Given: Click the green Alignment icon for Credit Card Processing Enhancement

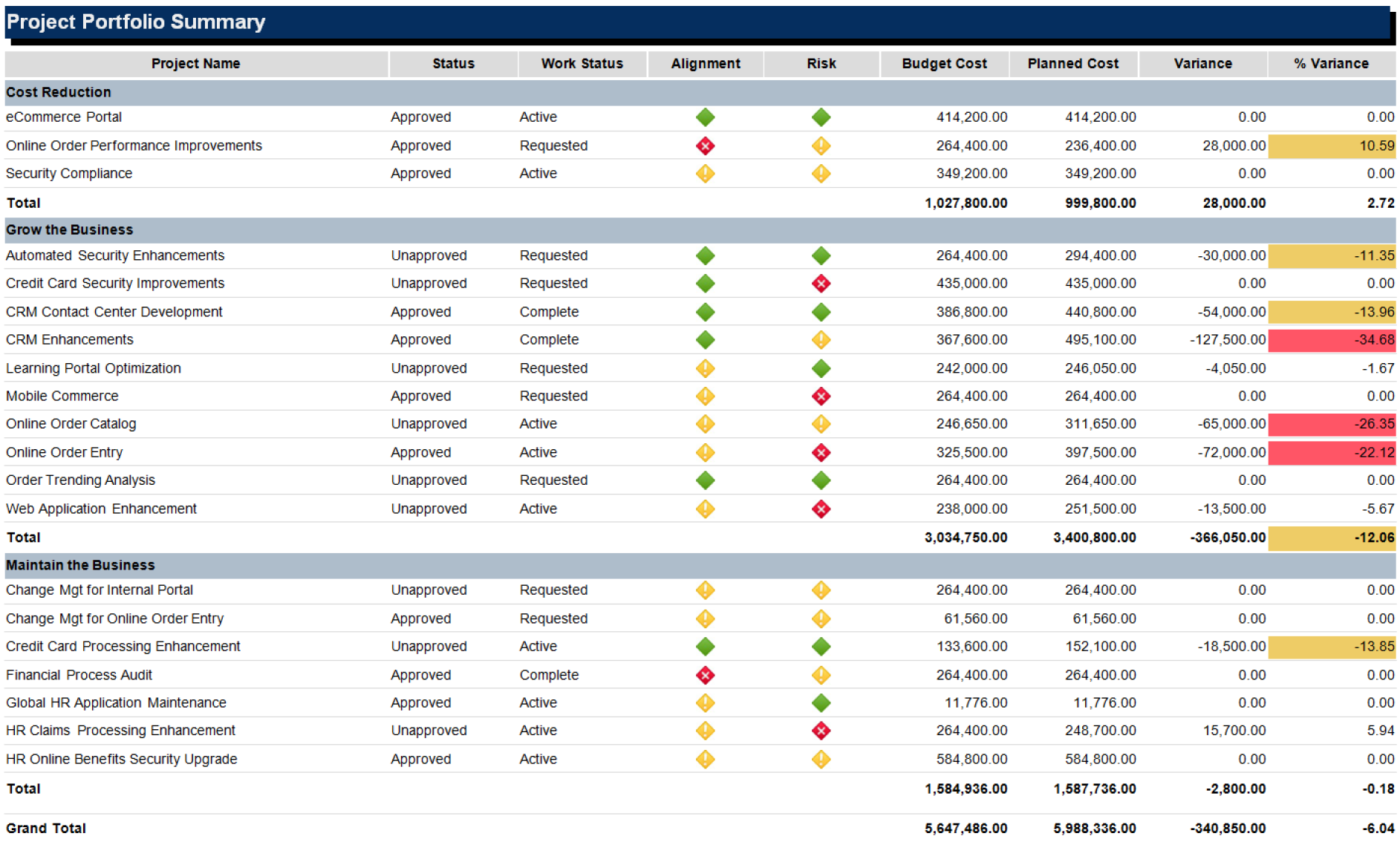Looking at the screenshot, I should 705,647.
